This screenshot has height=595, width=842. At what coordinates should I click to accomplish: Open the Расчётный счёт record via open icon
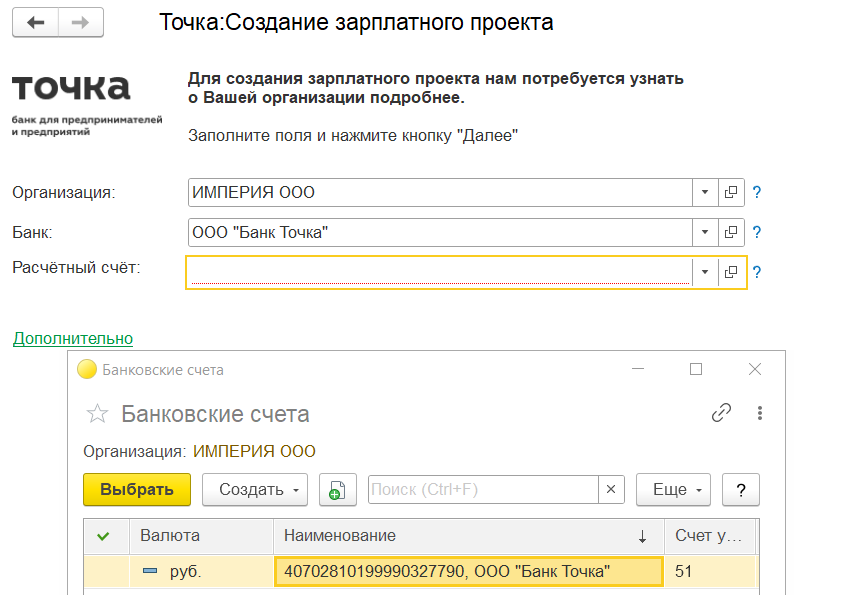731,272
